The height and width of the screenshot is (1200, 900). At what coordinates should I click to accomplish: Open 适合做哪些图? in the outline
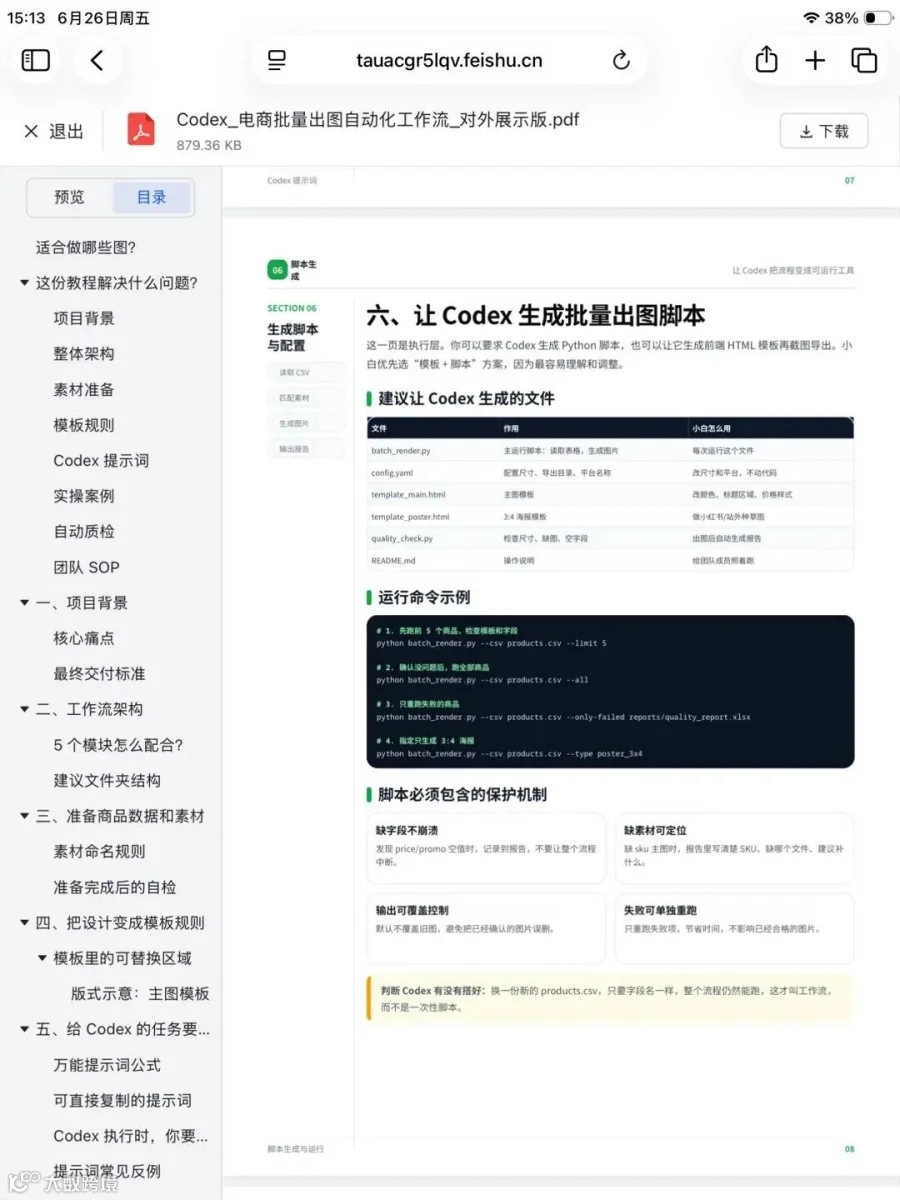(x=86, y=247)
